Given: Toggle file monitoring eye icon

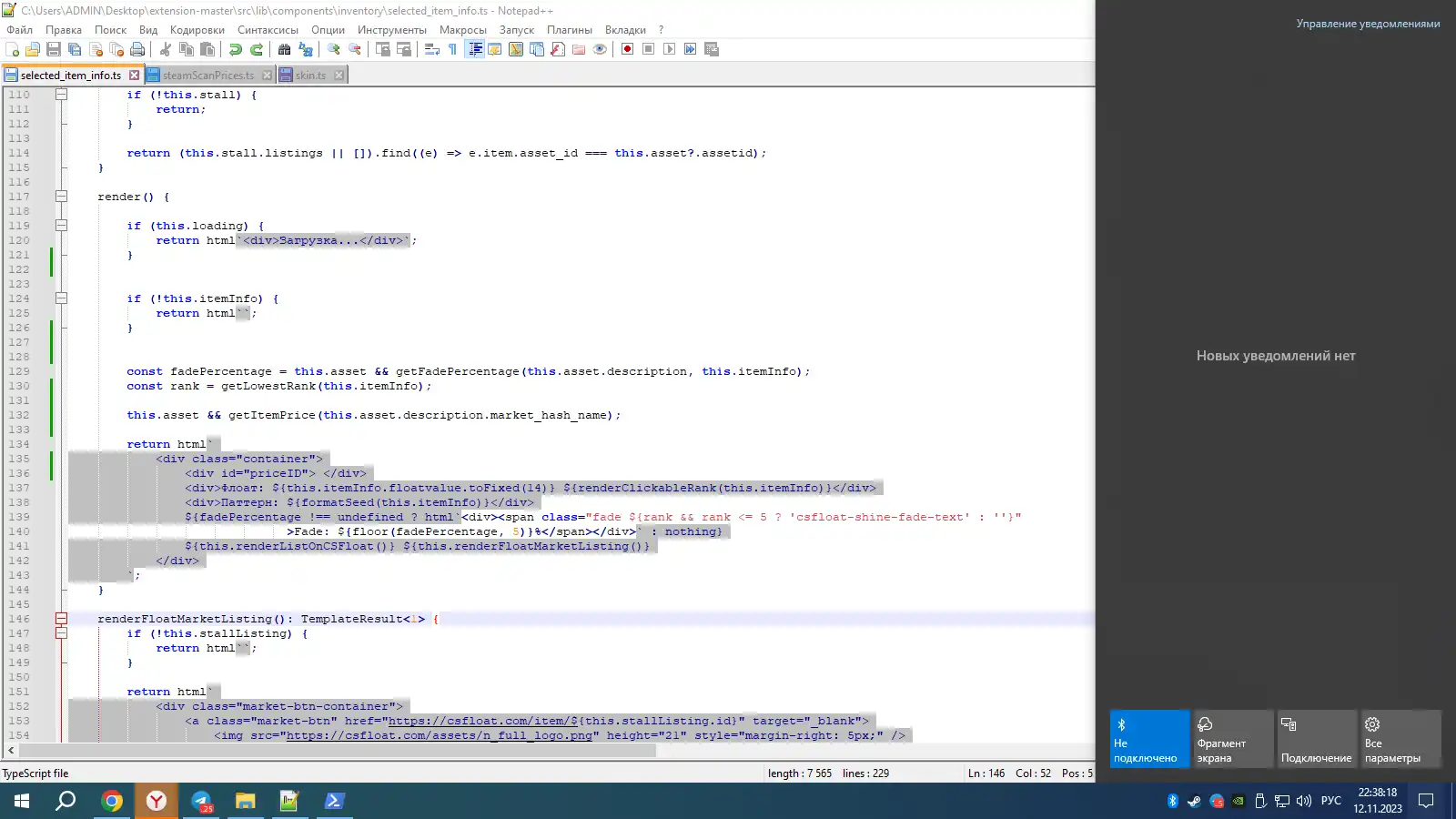Looking at the screenshot, I should 600,49.
